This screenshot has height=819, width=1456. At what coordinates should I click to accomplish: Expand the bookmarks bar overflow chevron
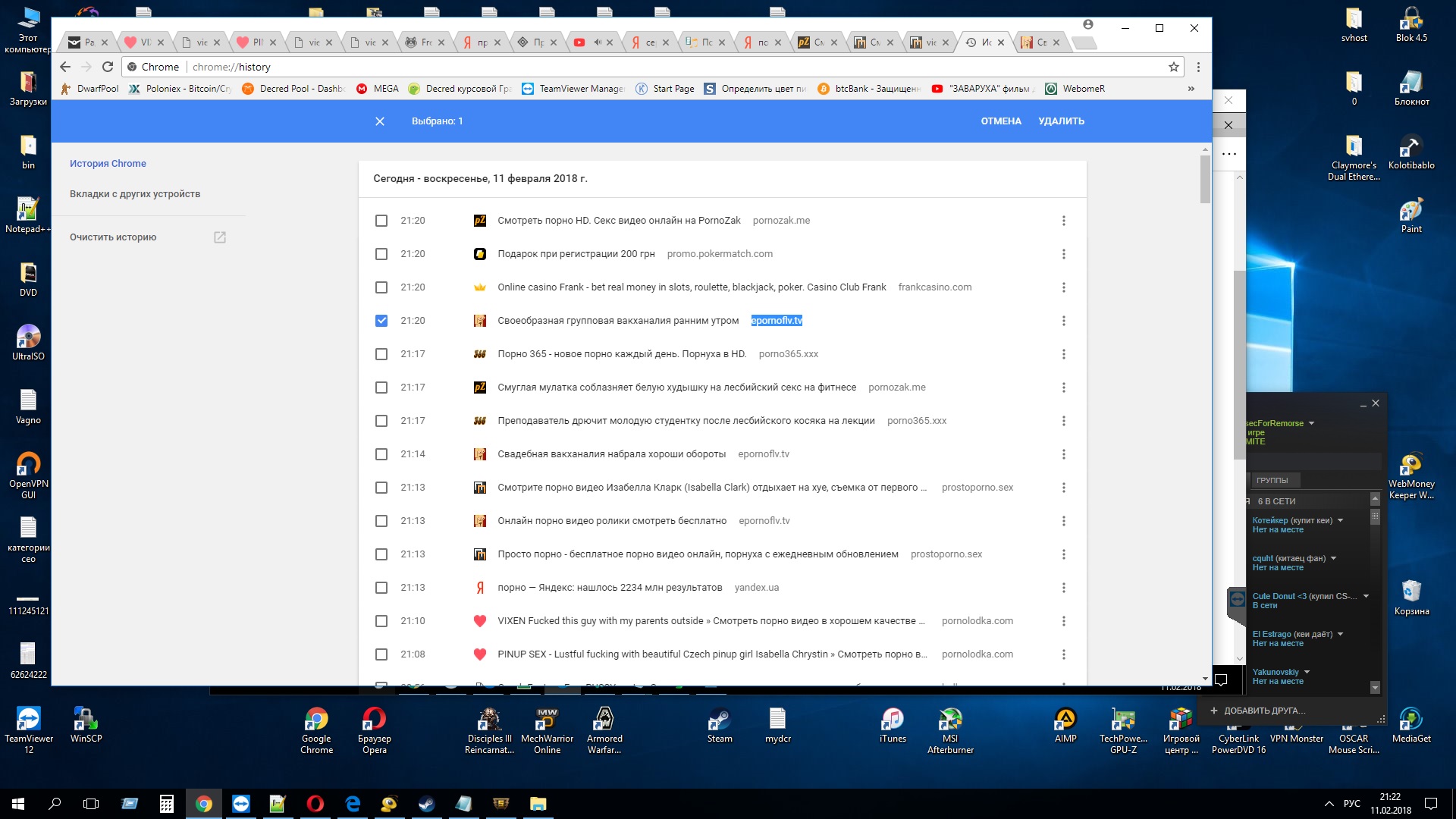pyautogui.click(x=1191, y=89)
